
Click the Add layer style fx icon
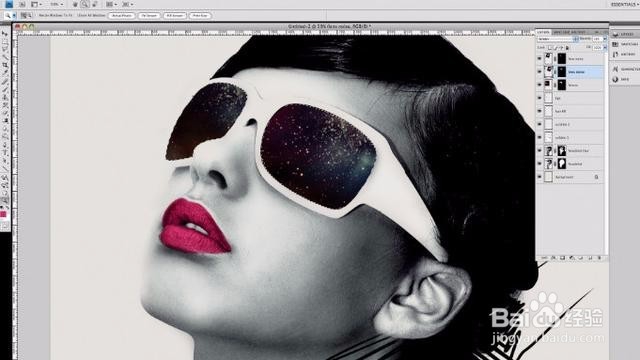[x=553, y=258]
